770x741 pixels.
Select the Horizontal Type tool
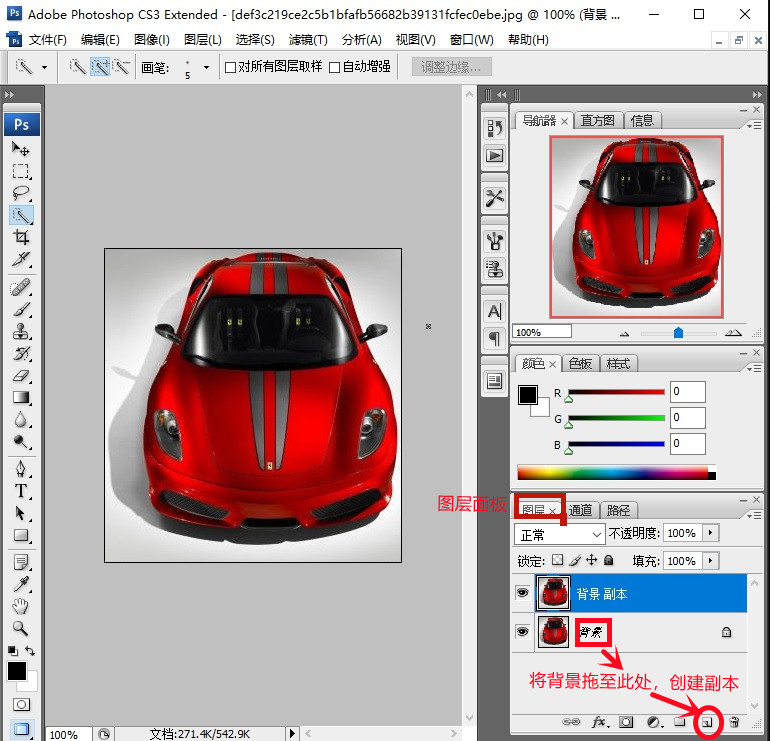(x=21, y=491)
